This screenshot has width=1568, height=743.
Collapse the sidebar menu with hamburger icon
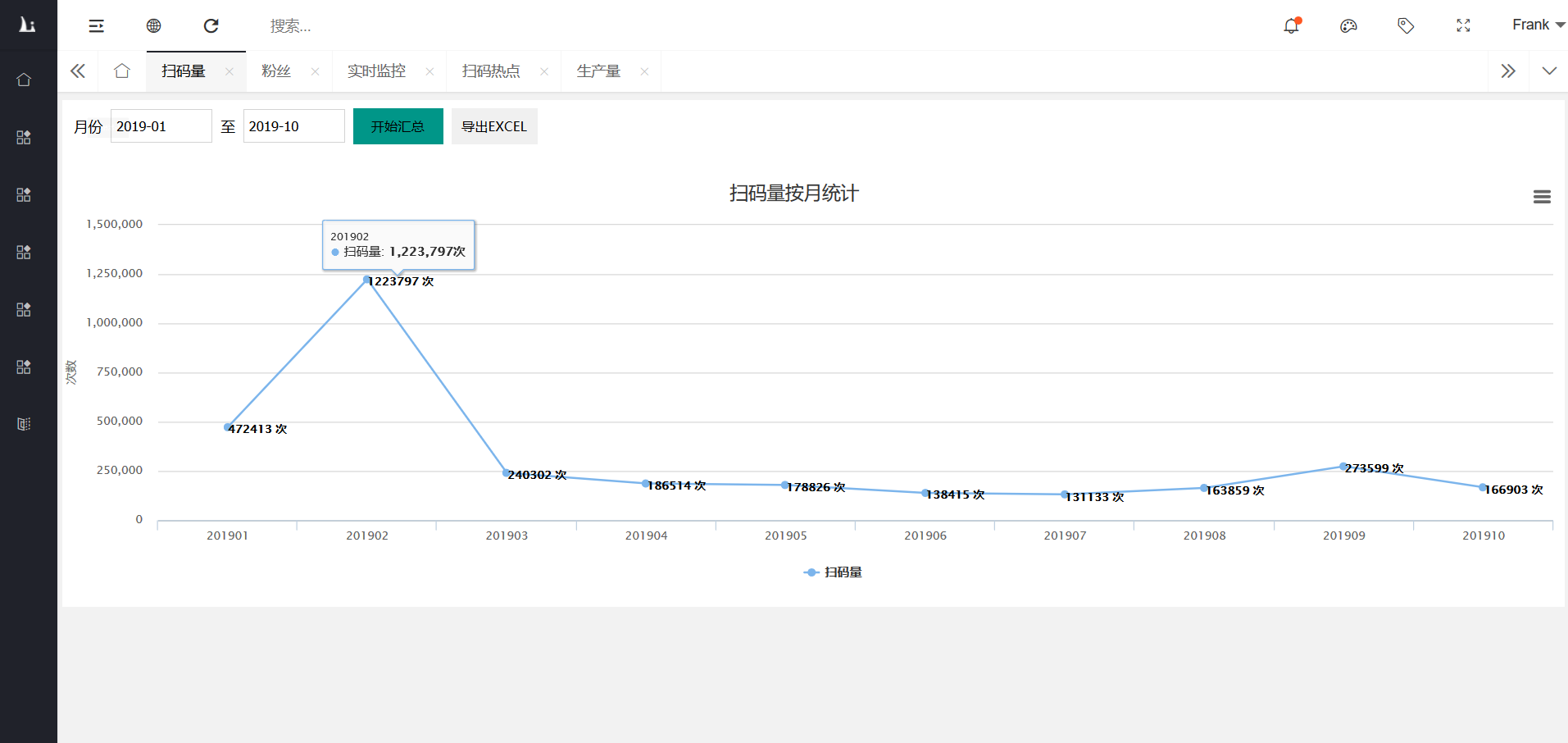(x=96, y=26)
